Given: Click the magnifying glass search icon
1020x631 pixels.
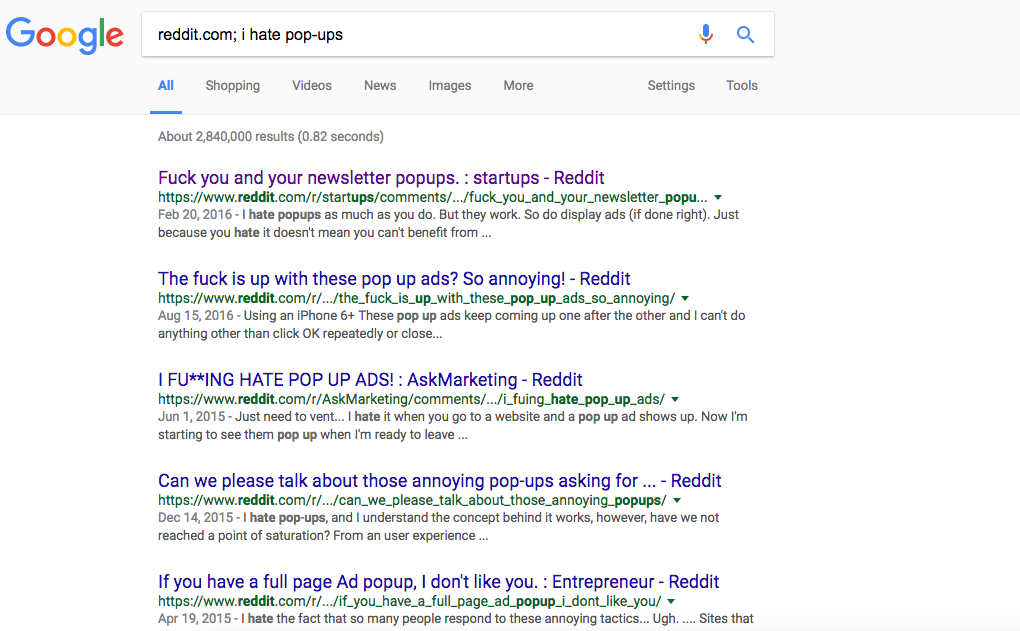Looking at the screenshot, I should (x=745, y=35).
